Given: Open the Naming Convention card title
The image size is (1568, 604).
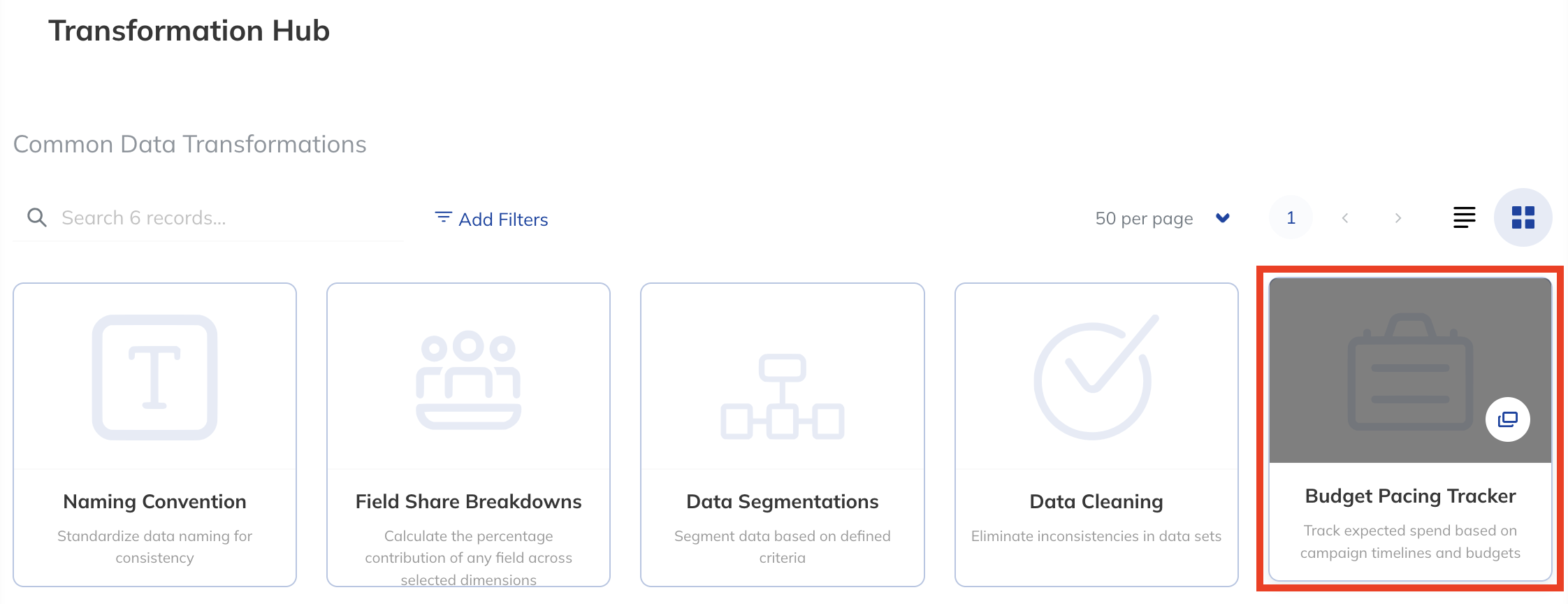Looking at the screenshot, I should click(x=154, y=501).
